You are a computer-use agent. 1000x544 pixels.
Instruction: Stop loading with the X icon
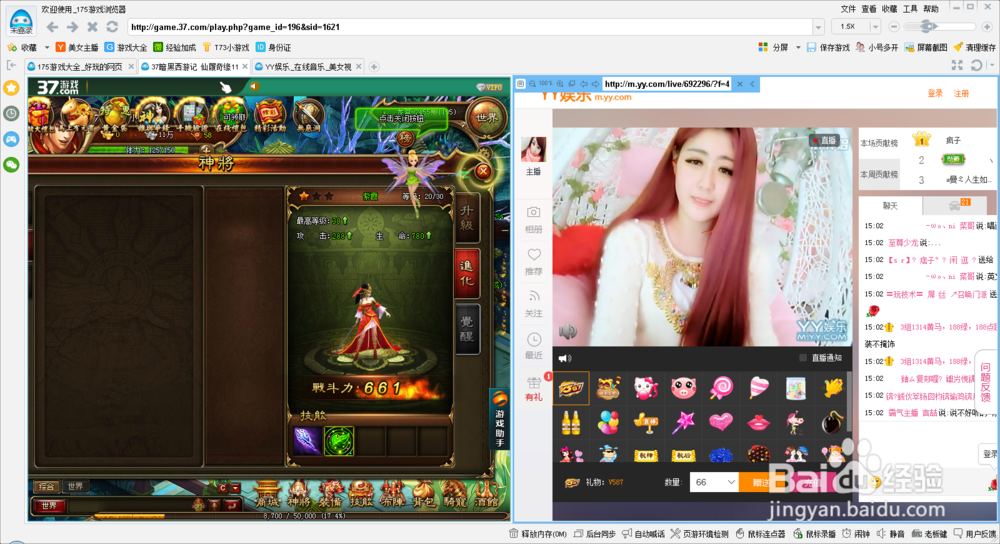point(92,27)
